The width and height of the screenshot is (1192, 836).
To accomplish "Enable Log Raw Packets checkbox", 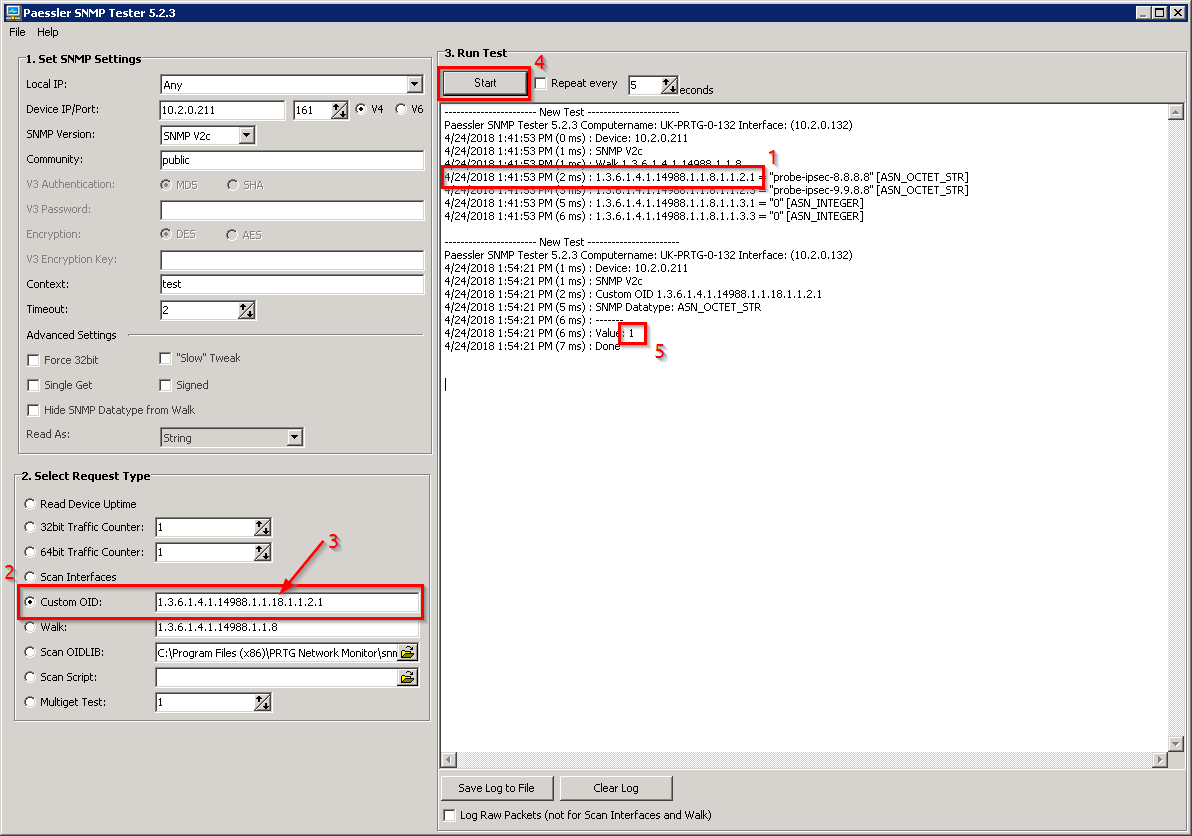I will [x=449, y=815].
